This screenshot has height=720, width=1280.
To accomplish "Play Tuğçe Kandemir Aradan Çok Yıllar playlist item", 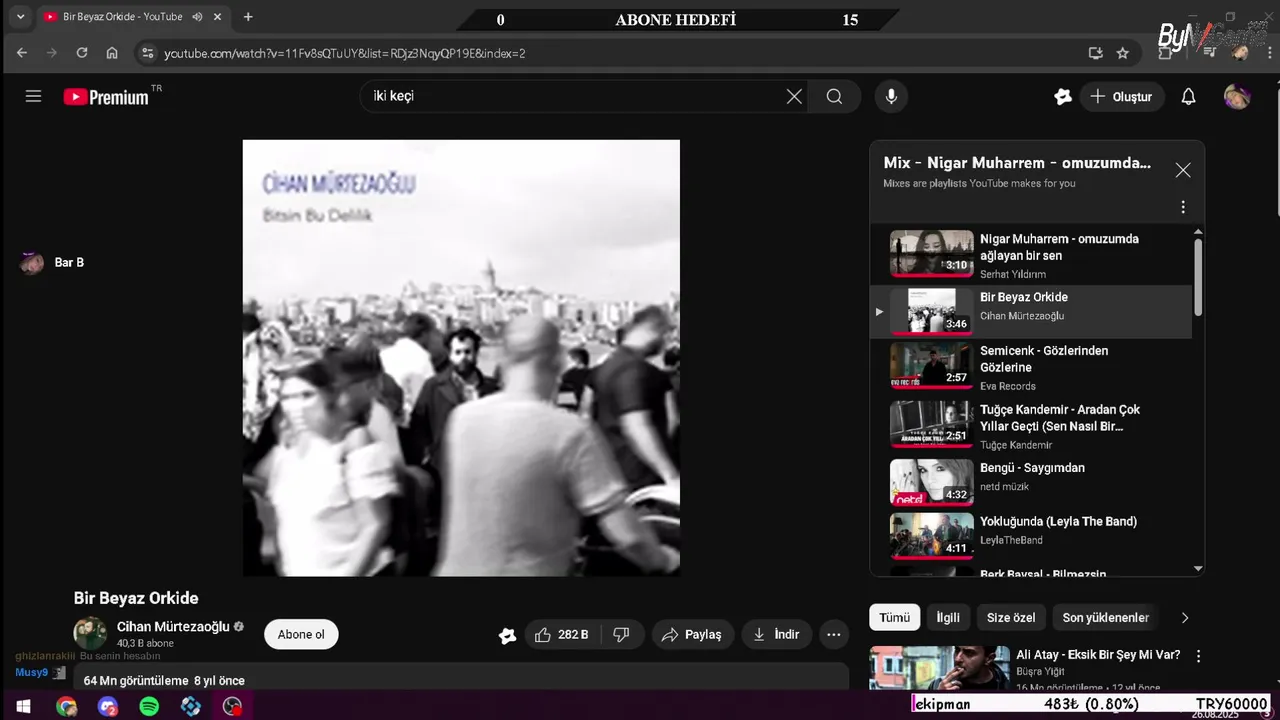I will pos(1031,425).
